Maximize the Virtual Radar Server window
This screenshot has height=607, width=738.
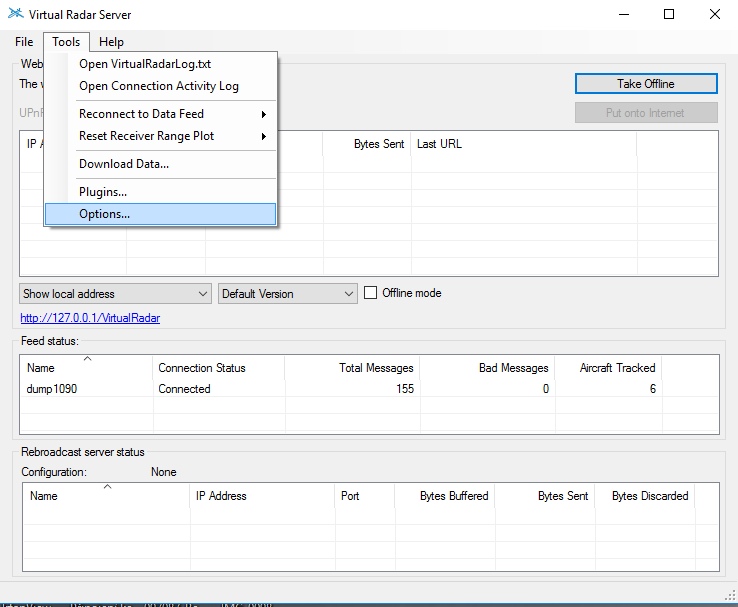[x=669, y=14]
